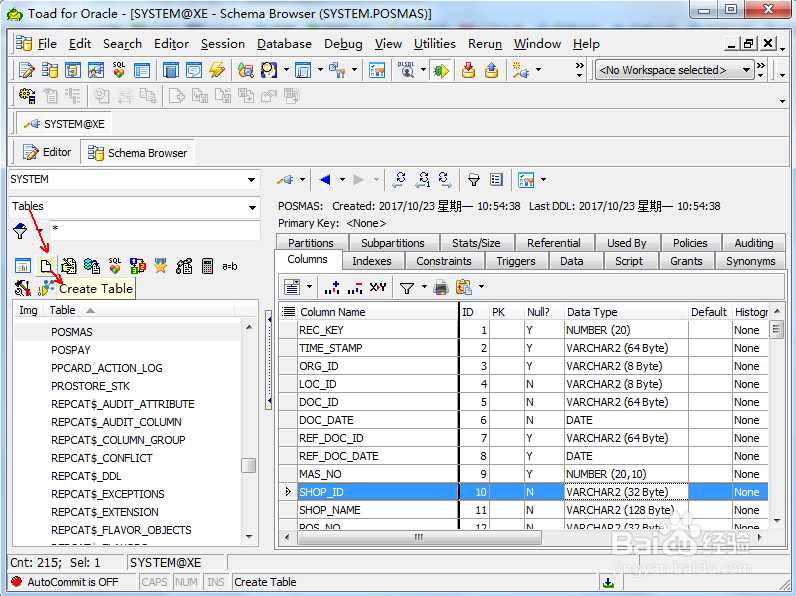
Task: Open Schema Browser from main toolbar
Action: tap(49, 70)
